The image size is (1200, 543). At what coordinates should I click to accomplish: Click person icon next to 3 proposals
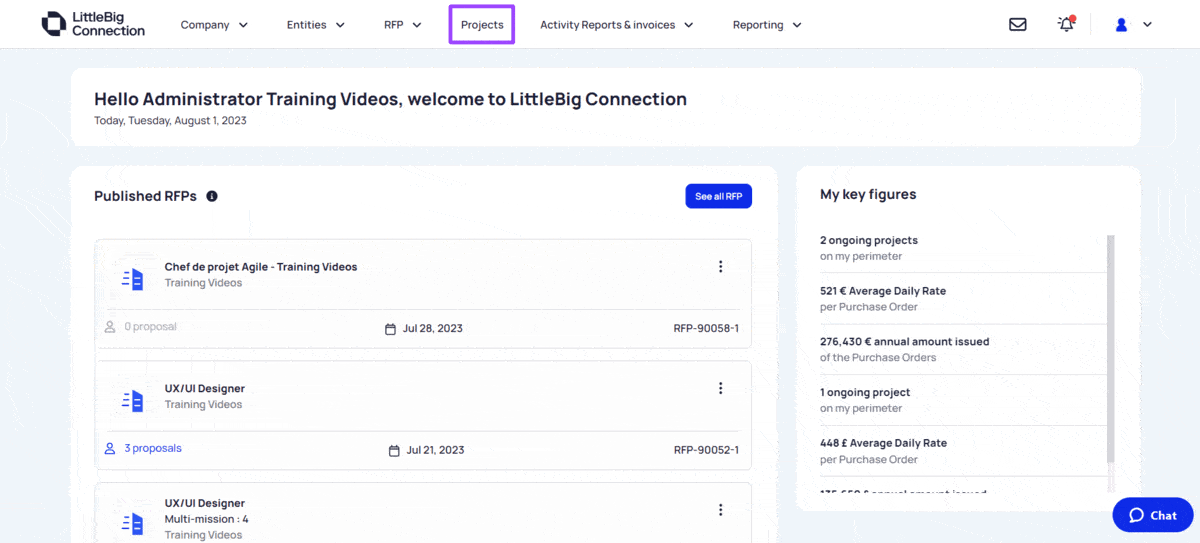click(x=110, y=449)
